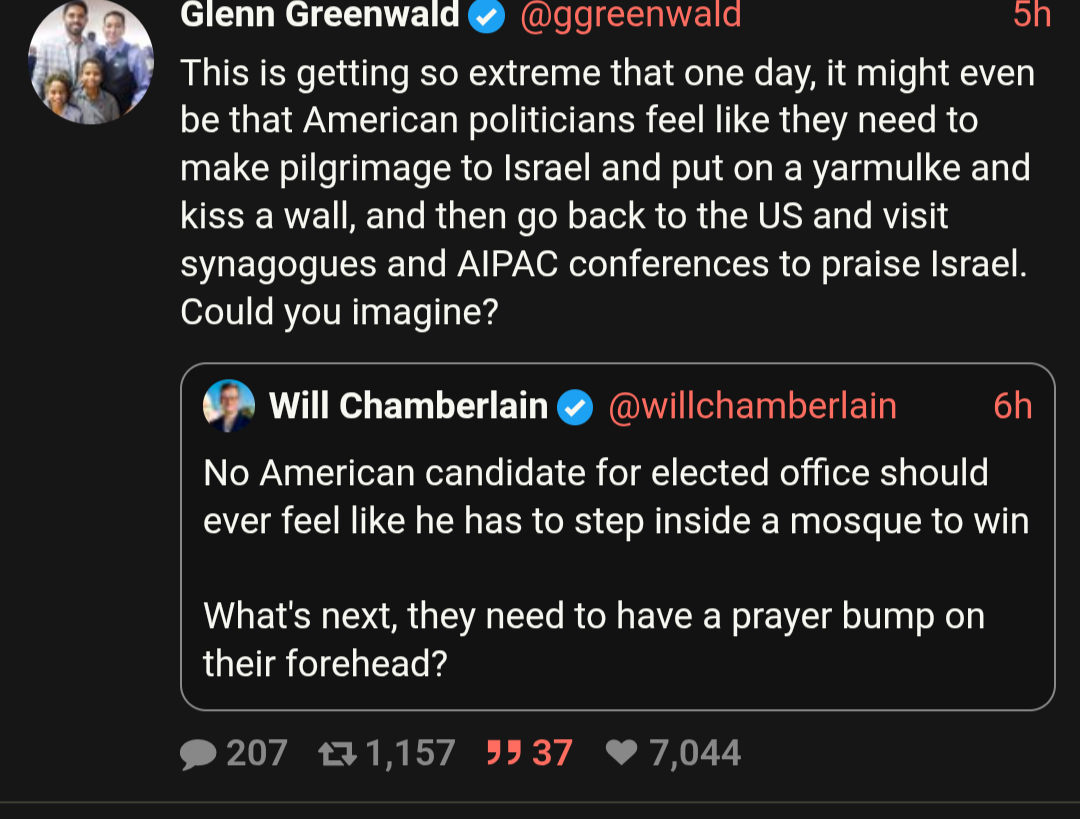Viewport: 1080px width, 819px height.
Task: View the 207 replies count
Action: (x=257, y=753)
